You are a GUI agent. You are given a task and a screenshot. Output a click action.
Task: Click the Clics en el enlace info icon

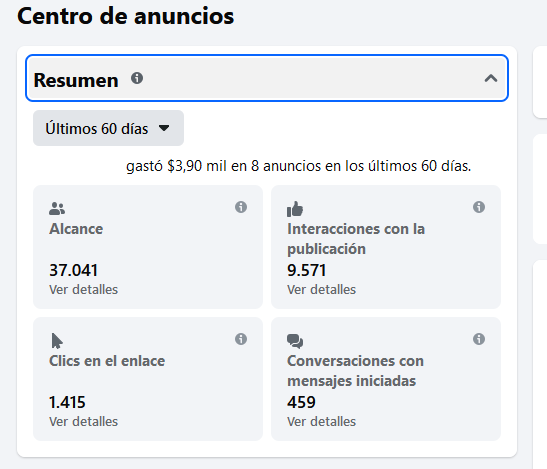pyautogui.click(x=241, y=339)
